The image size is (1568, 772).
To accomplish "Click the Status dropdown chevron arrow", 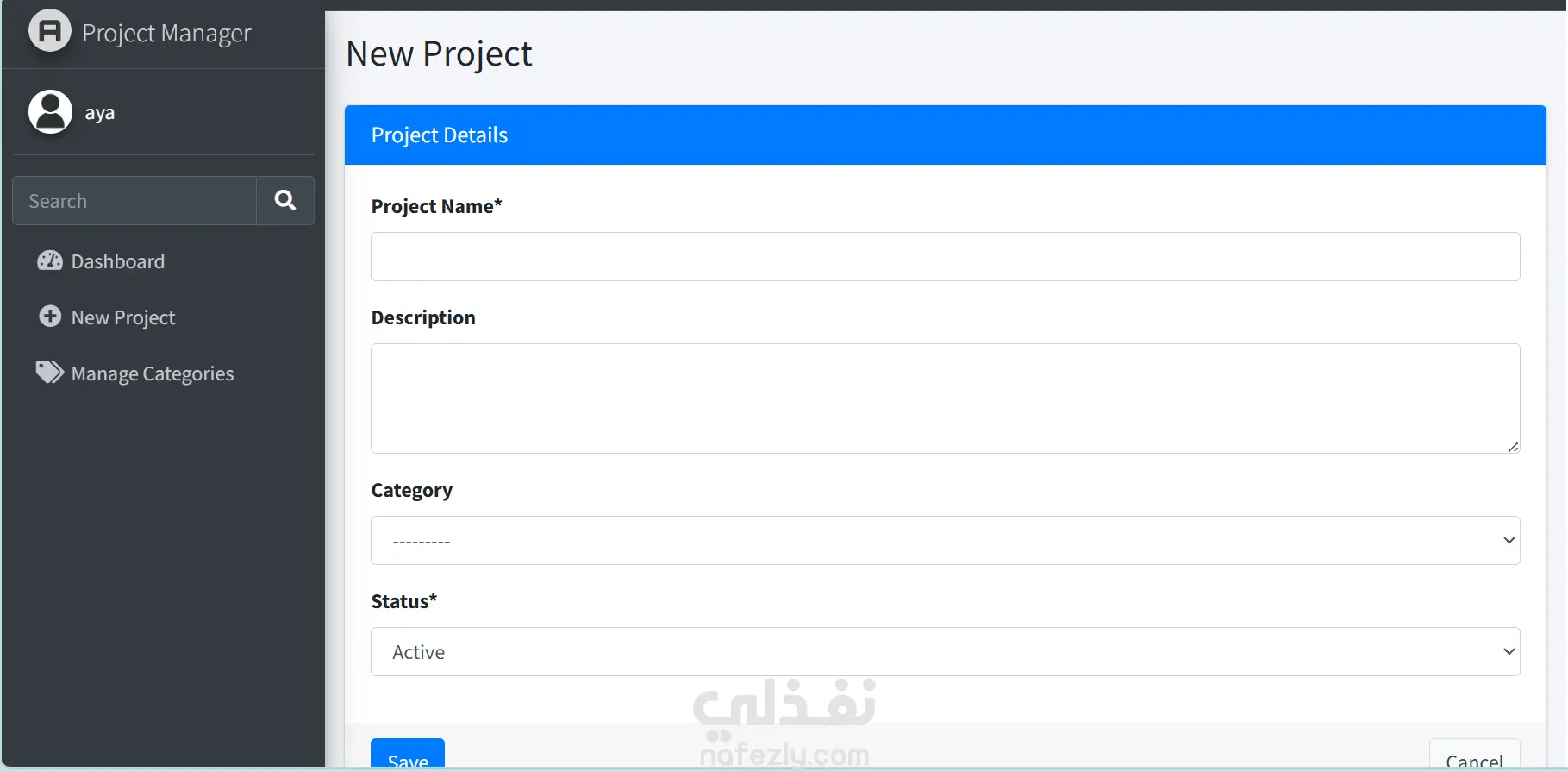I will click(x=1509, y=652).
